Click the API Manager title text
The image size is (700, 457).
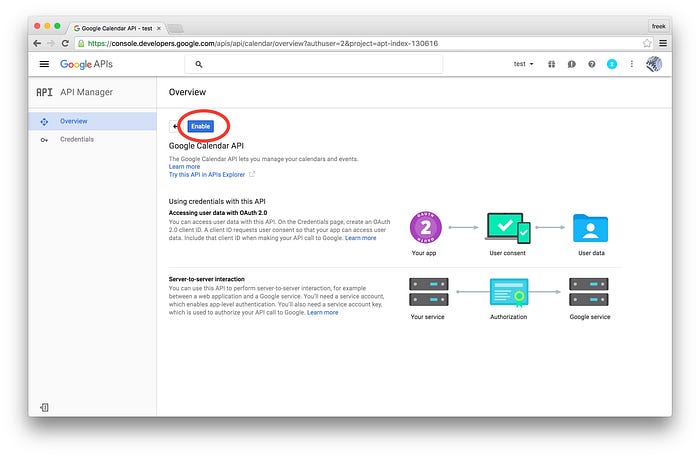87,92
